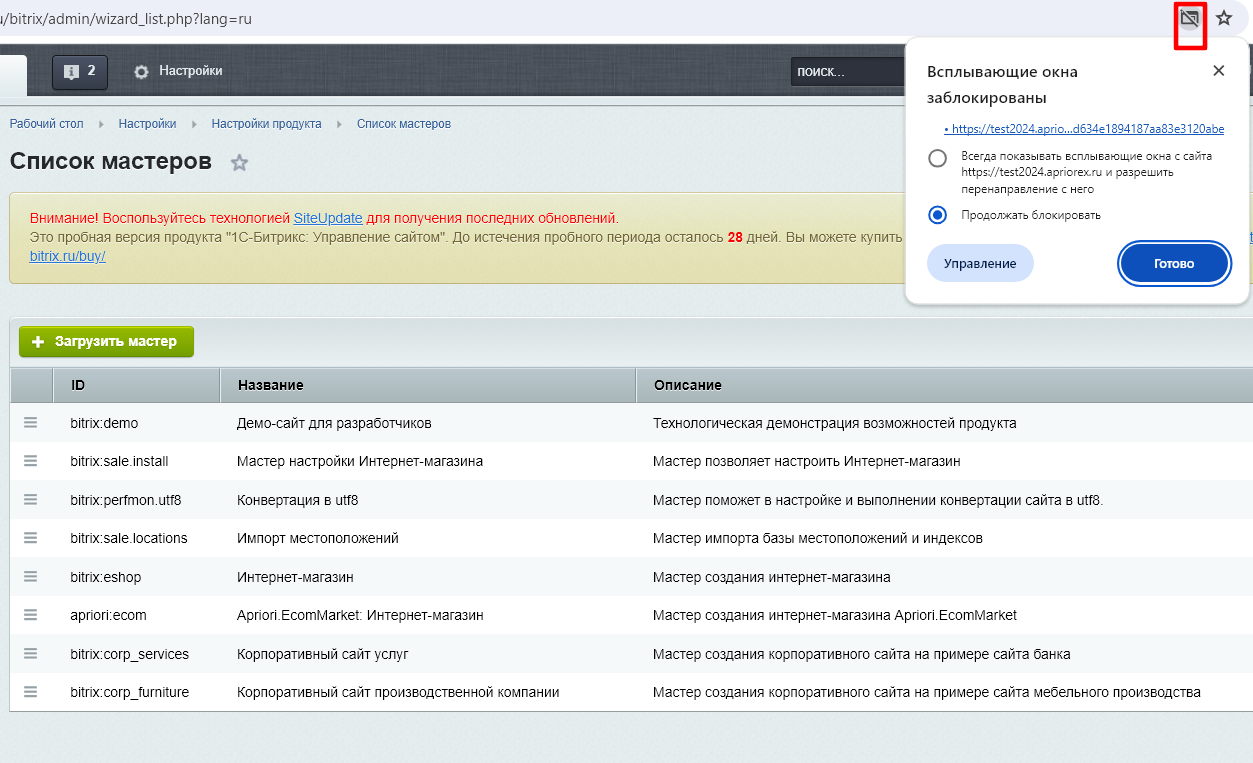Click the Управление button

[979, 264]
